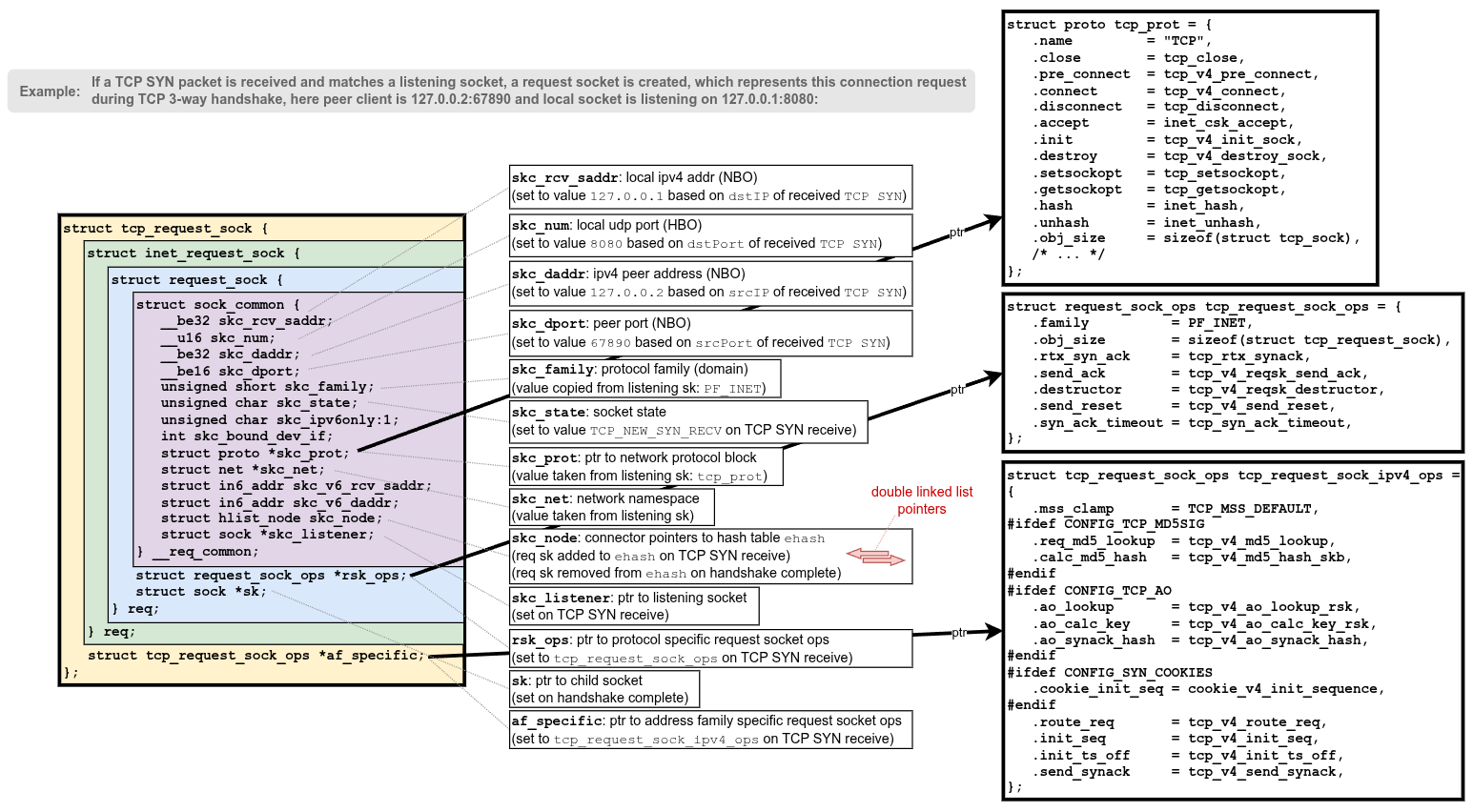Select the skc_num local port box
Viewport: 1473px width, 812px height.
click(710, 234)
